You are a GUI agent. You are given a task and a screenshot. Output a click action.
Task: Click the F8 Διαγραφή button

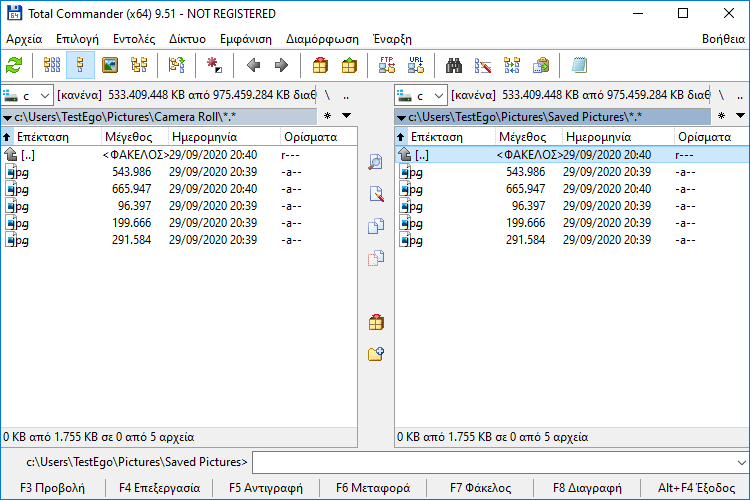(x=587, y=488)
